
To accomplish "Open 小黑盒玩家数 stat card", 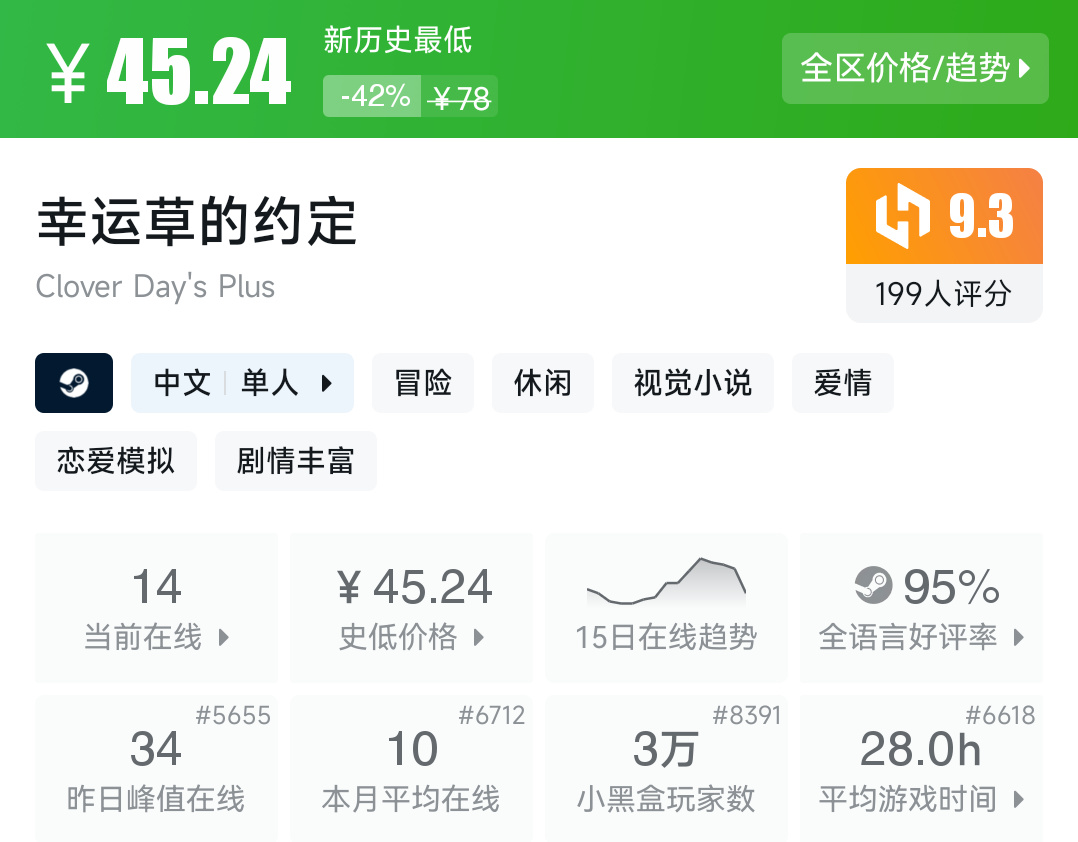I will (666, 769).
